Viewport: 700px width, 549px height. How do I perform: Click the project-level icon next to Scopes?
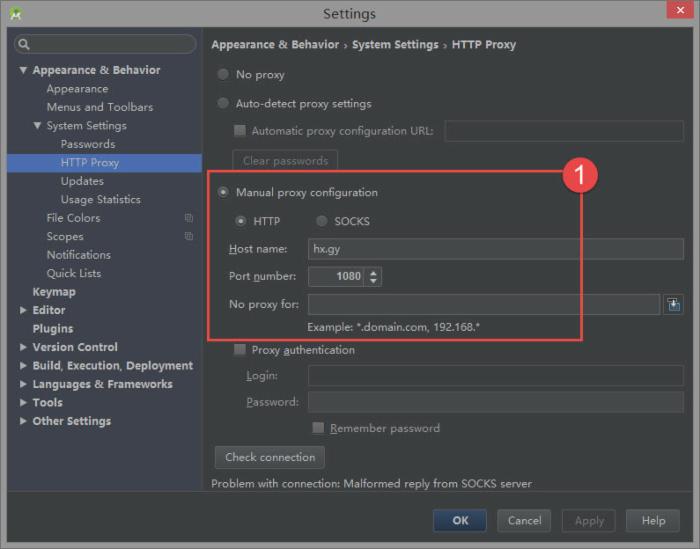click(x=188, y=237)
